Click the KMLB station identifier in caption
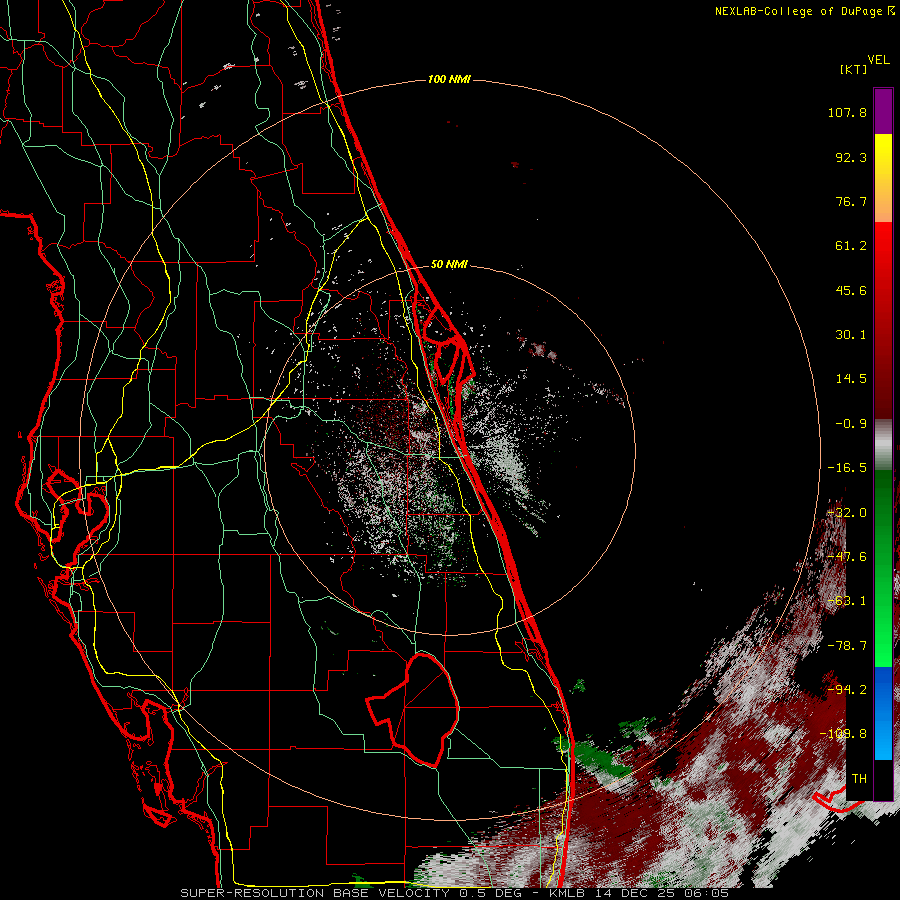The image size is (900, 900). click(x=568, y=893)
